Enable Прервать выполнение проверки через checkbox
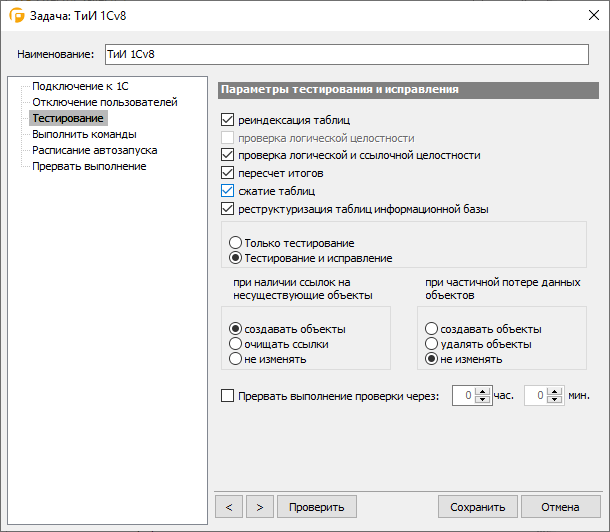Viewport: 610px width, 532px height. click(x=227, y=396)
